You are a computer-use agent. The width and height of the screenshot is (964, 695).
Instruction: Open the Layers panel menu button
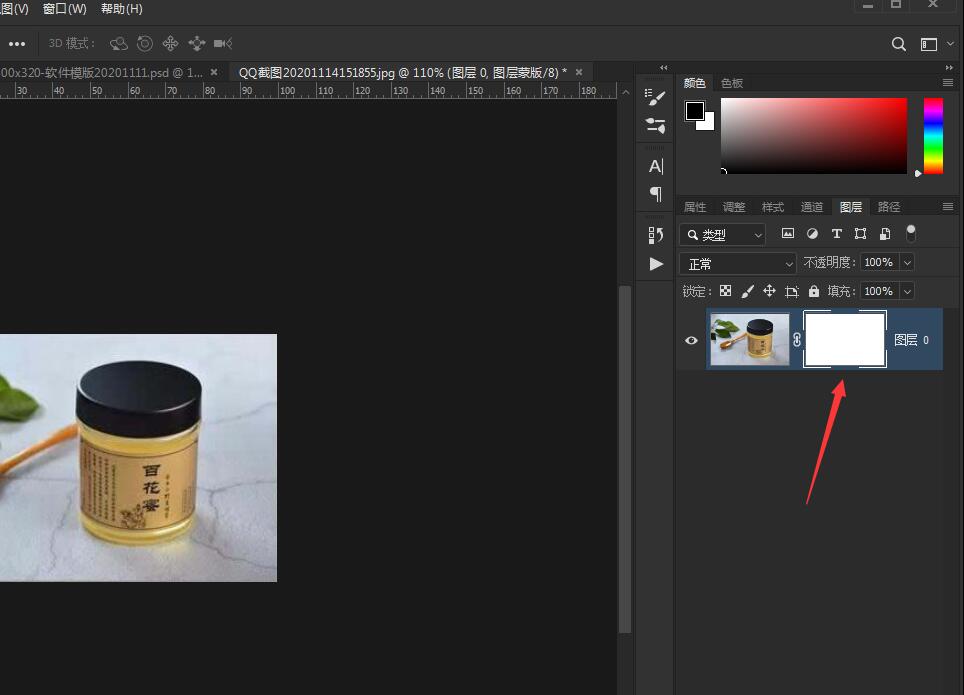tap(948, 207)
